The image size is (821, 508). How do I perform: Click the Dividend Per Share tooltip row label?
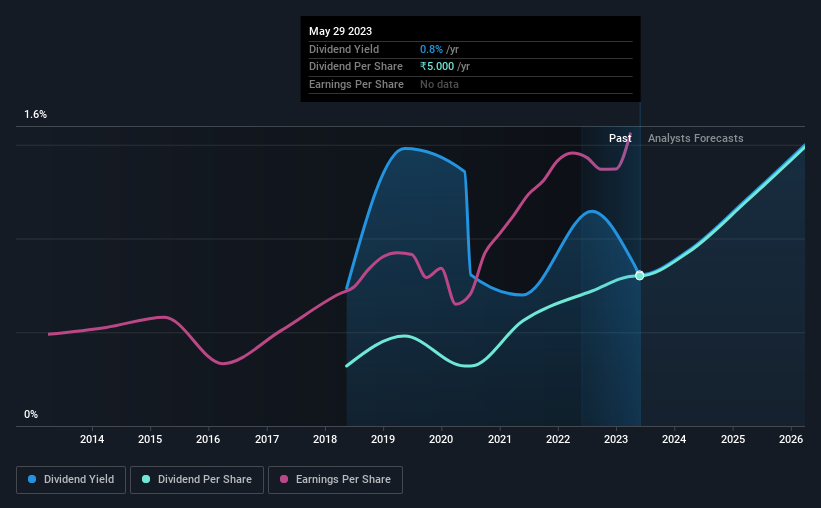tap(356, 67)
